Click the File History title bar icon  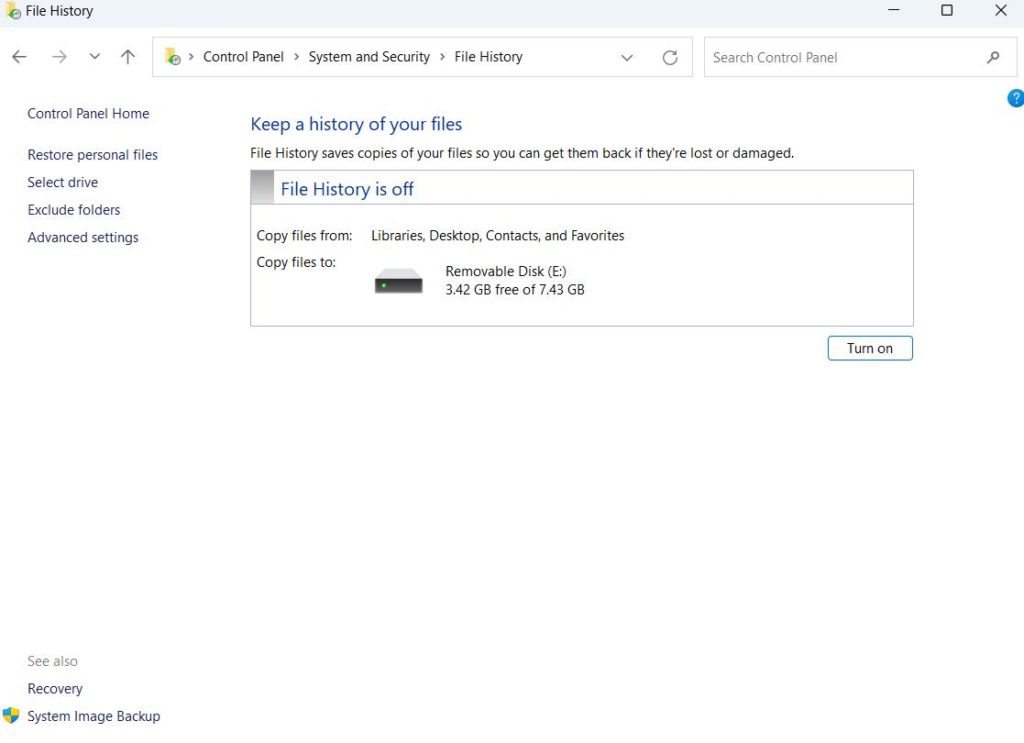coord(12,10)
